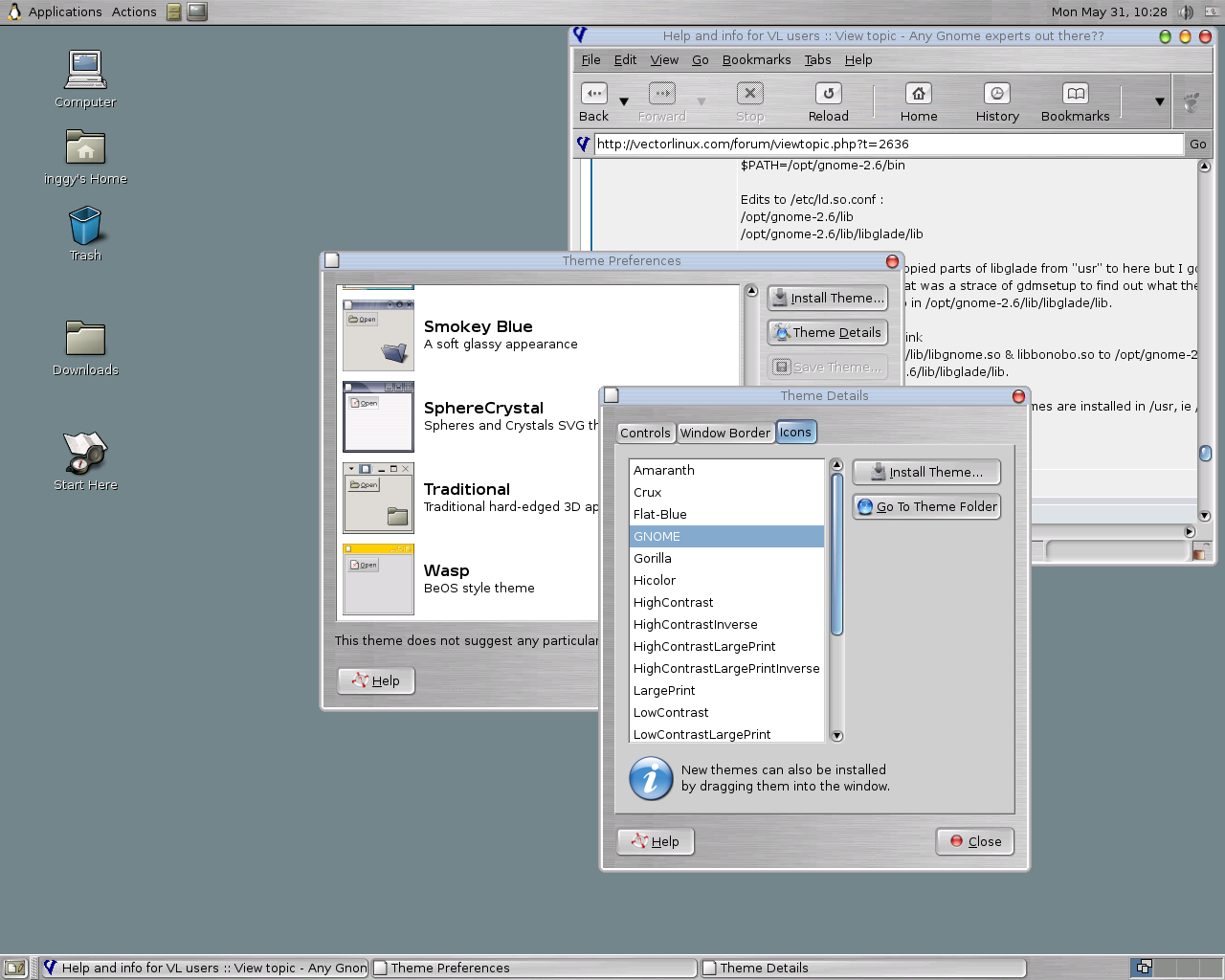This screenshot has height=980, width=1225.
Task: Click Help in Theme Details dialog
Action: [656, 841]
